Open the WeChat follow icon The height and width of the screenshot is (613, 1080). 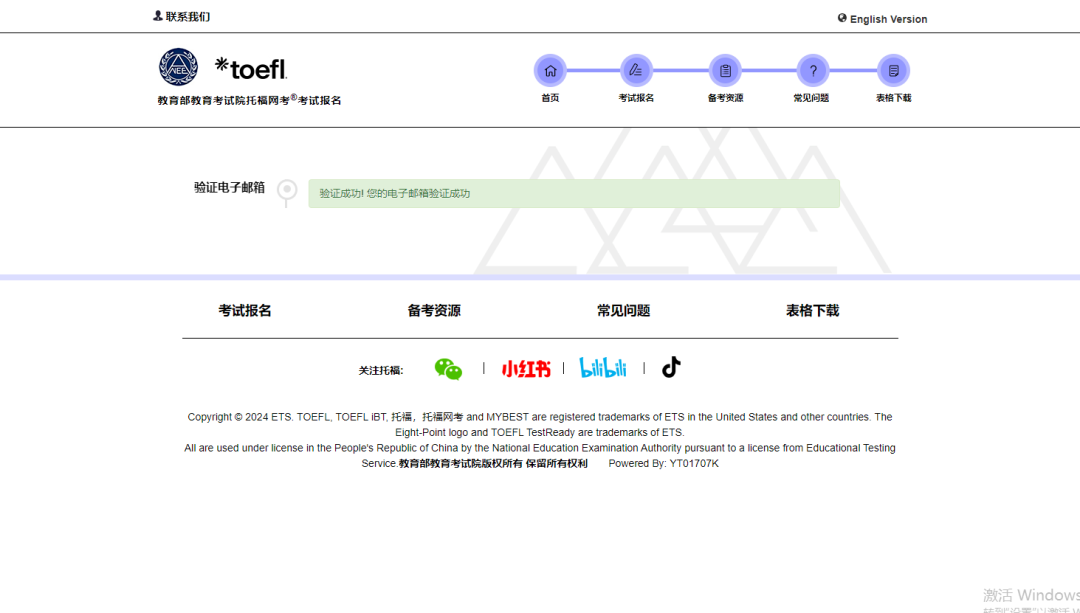448,369
